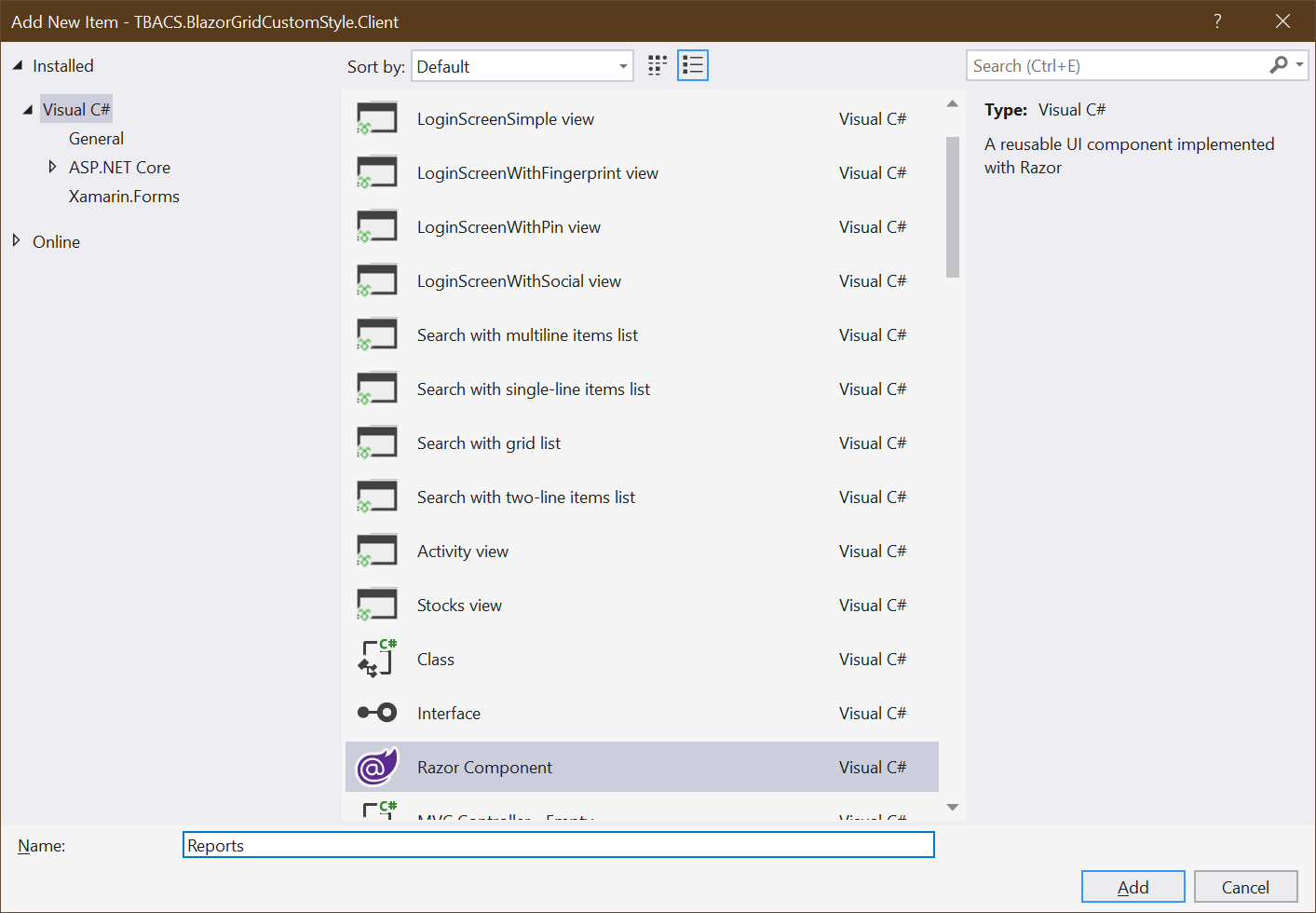The height and width of the screenshot is (913, 1316).
Task: Select the Xamarin.Forms category
Action: pos(124,196)
